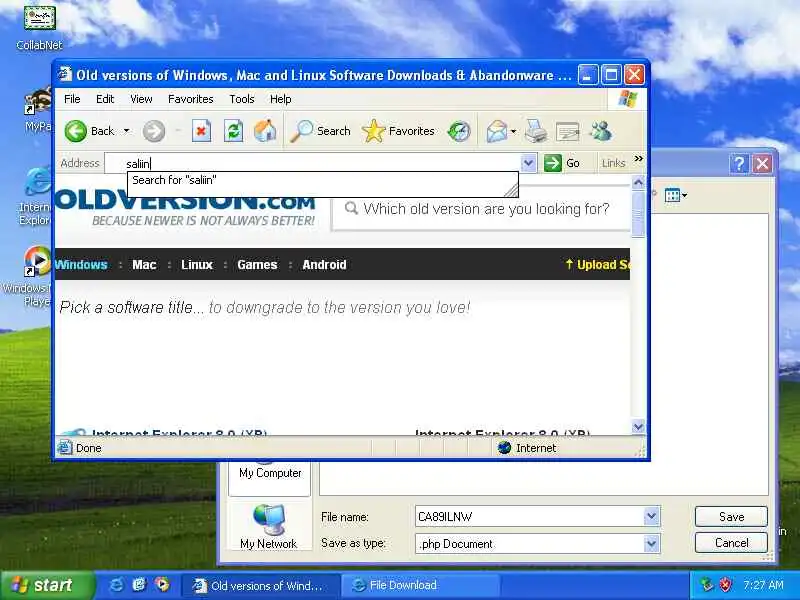This screenshot has height=600, width=800.
Task: Click the page scrollbar down arrow
Action: pos(638,427)
